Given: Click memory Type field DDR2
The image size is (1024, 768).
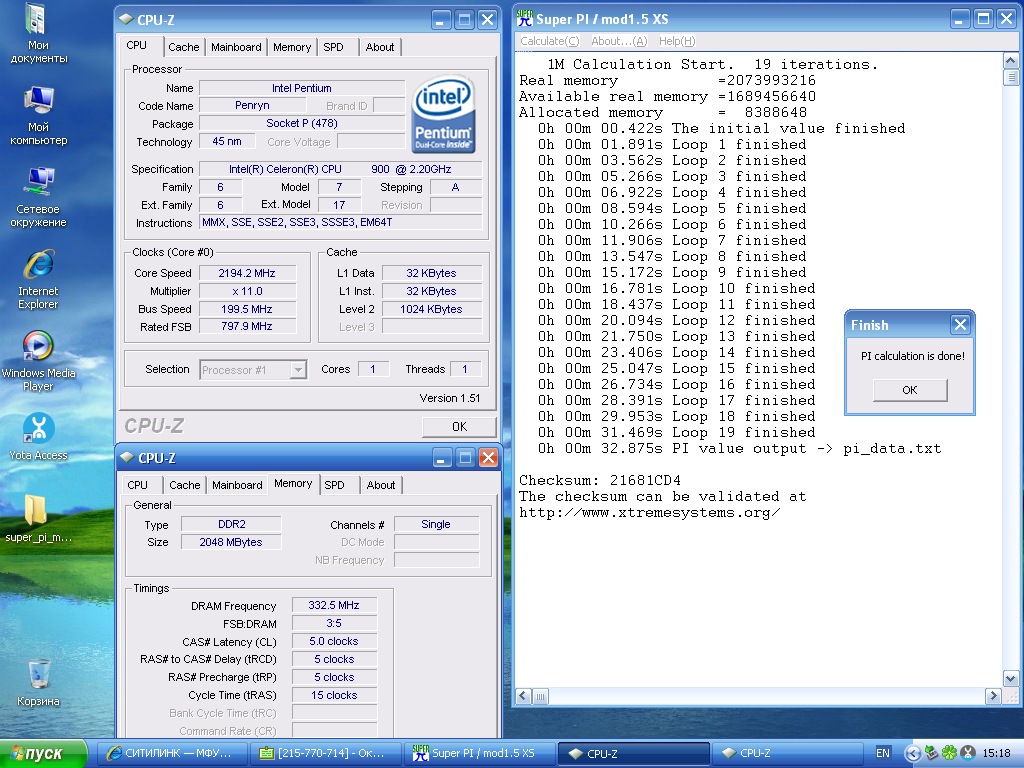Looking at the screenshot, I should coord(231,524).
